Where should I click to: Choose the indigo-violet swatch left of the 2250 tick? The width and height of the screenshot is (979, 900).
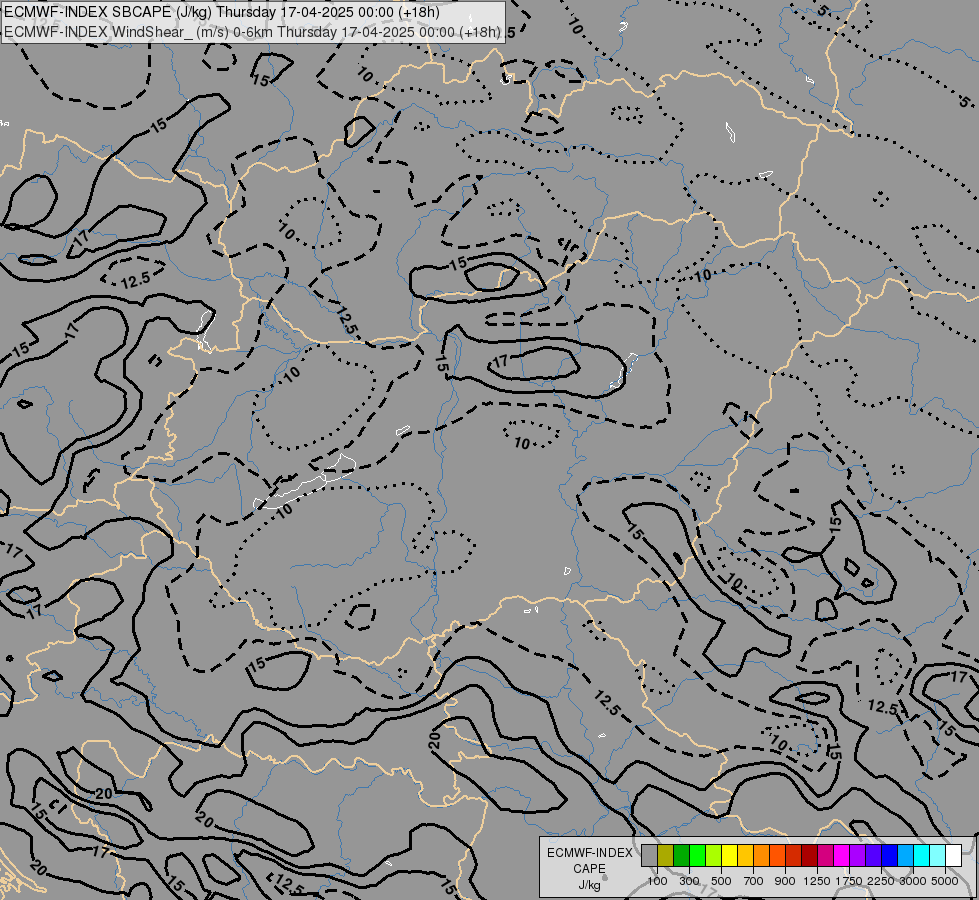873,856
